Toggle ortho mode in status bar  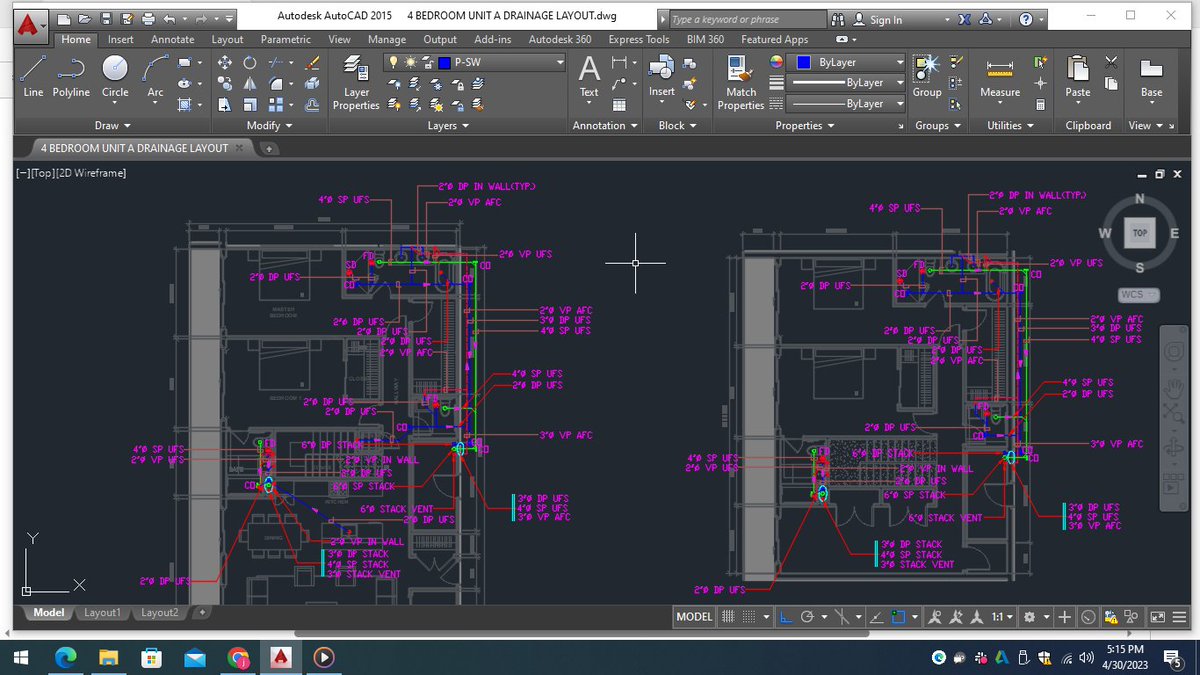pyautogui.click(x=788, y=617)
